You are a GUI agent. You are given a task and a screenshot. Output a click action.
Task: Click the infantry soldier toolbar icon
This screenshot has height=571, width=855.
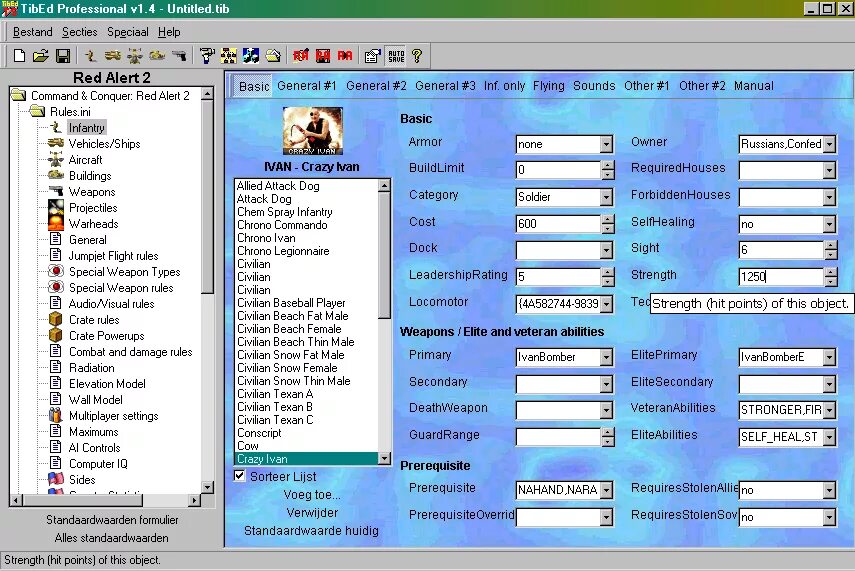click(x=91, y=55)
